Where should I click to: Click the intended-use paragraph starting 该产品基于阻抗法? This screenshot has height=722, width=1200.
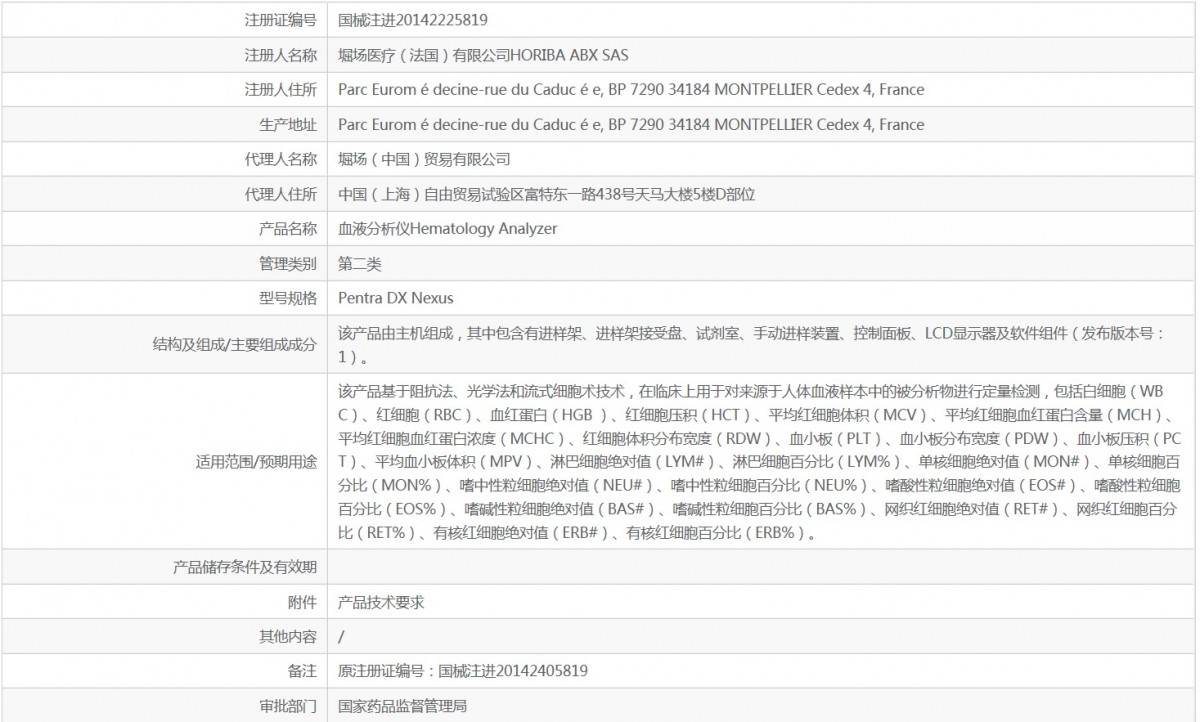[760, 462]
